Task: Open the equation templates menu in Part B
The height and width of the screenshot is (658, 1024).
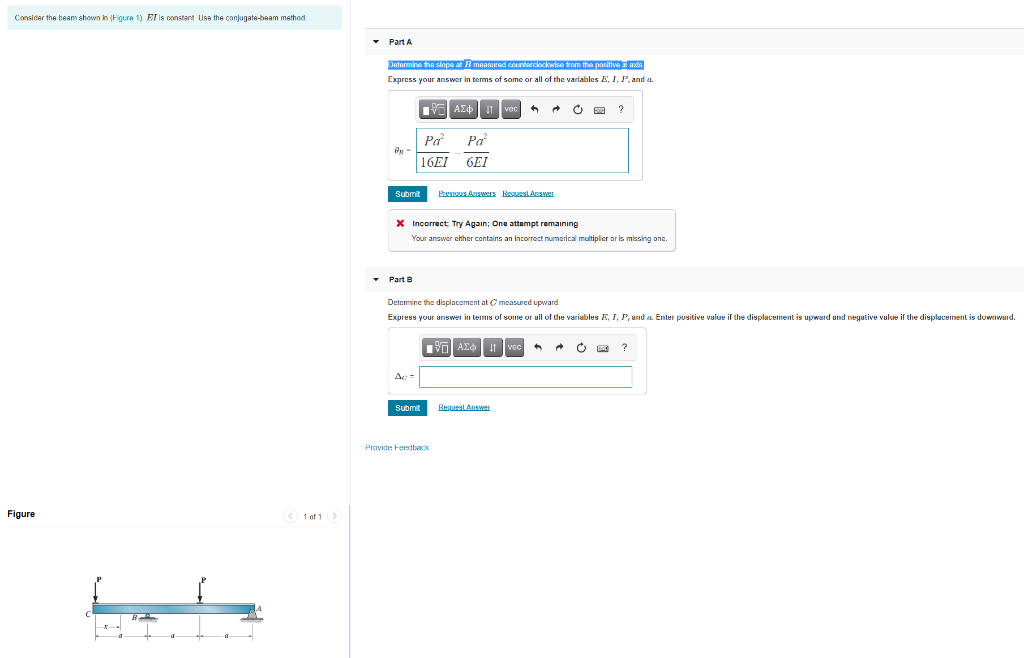Action: click(436, 347)
